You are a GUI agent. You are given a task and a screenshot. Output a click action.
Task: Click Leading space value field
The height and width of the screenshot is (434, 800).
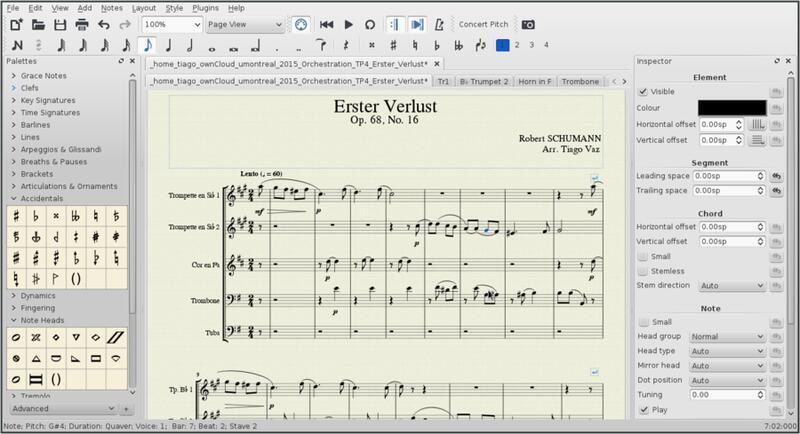[729, 176]
